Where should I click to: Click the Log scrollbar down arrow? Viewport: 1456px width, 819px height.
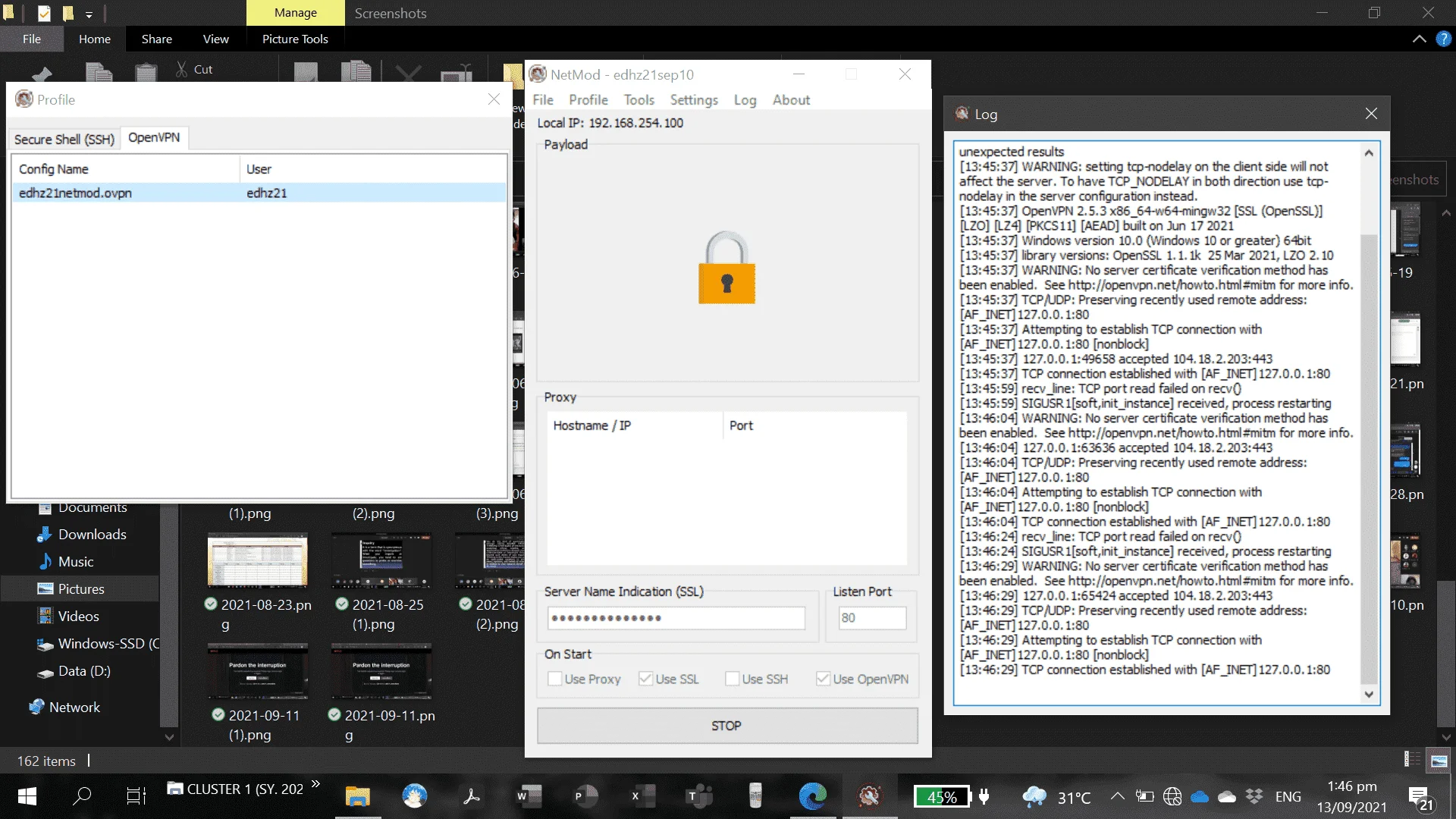pos(1369,694)
